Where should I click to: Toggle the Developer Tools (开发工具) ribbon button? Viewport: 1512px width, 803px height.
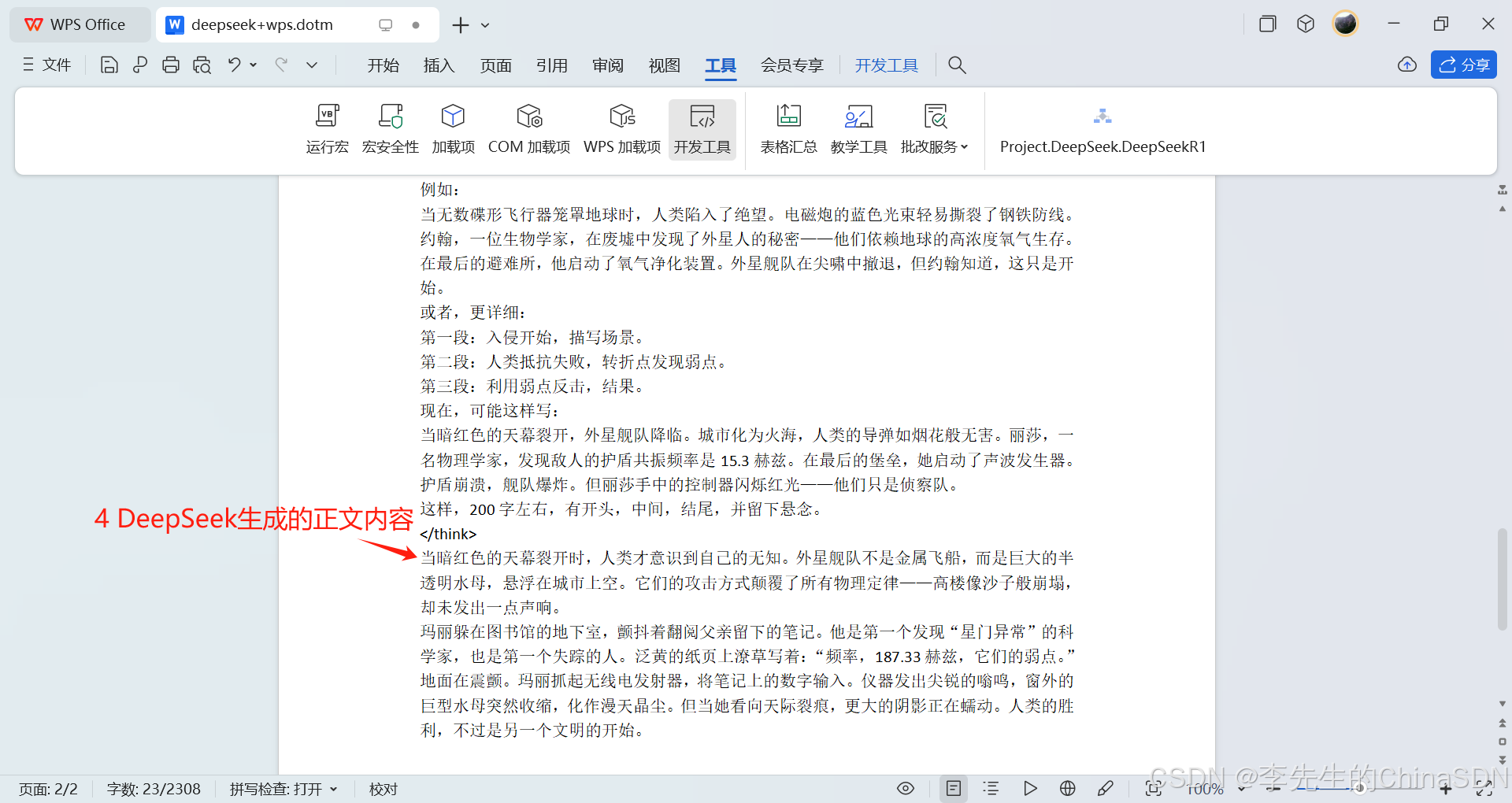(x=702, y=129)
